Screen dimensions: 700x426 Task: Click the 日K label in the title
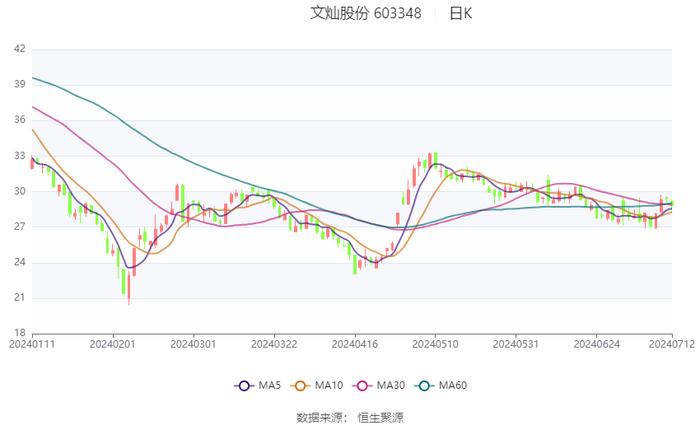click(460, 13)
